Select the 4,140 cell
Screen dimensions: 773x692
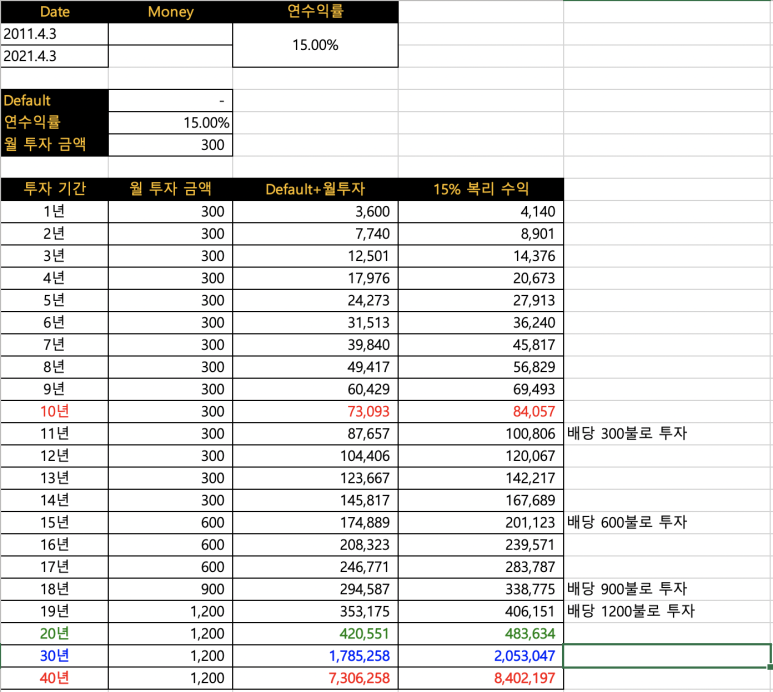click(481, 211)
